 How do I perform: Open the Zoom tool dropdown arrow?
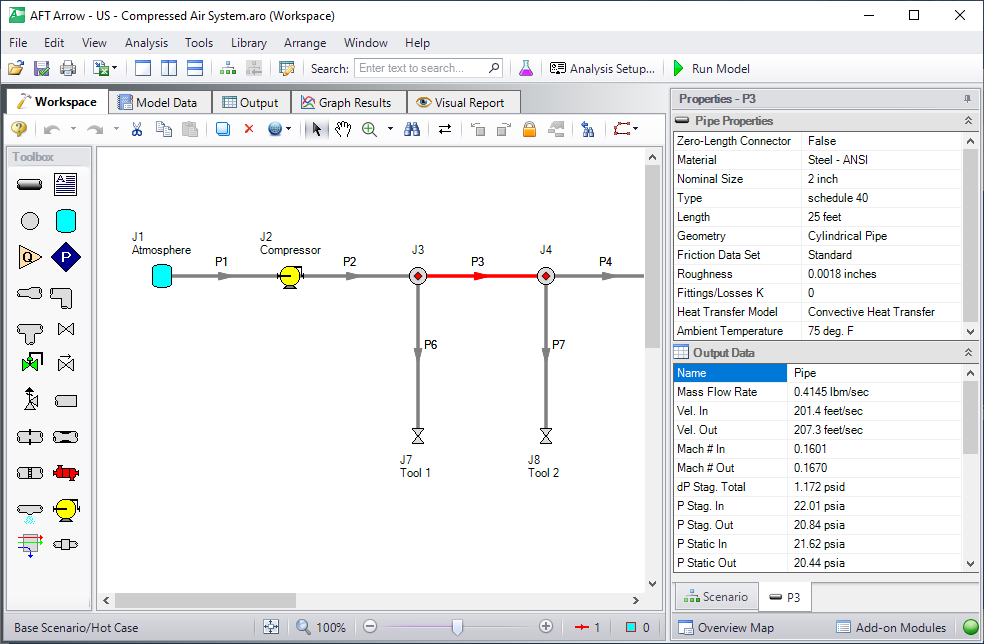point(390,129)
